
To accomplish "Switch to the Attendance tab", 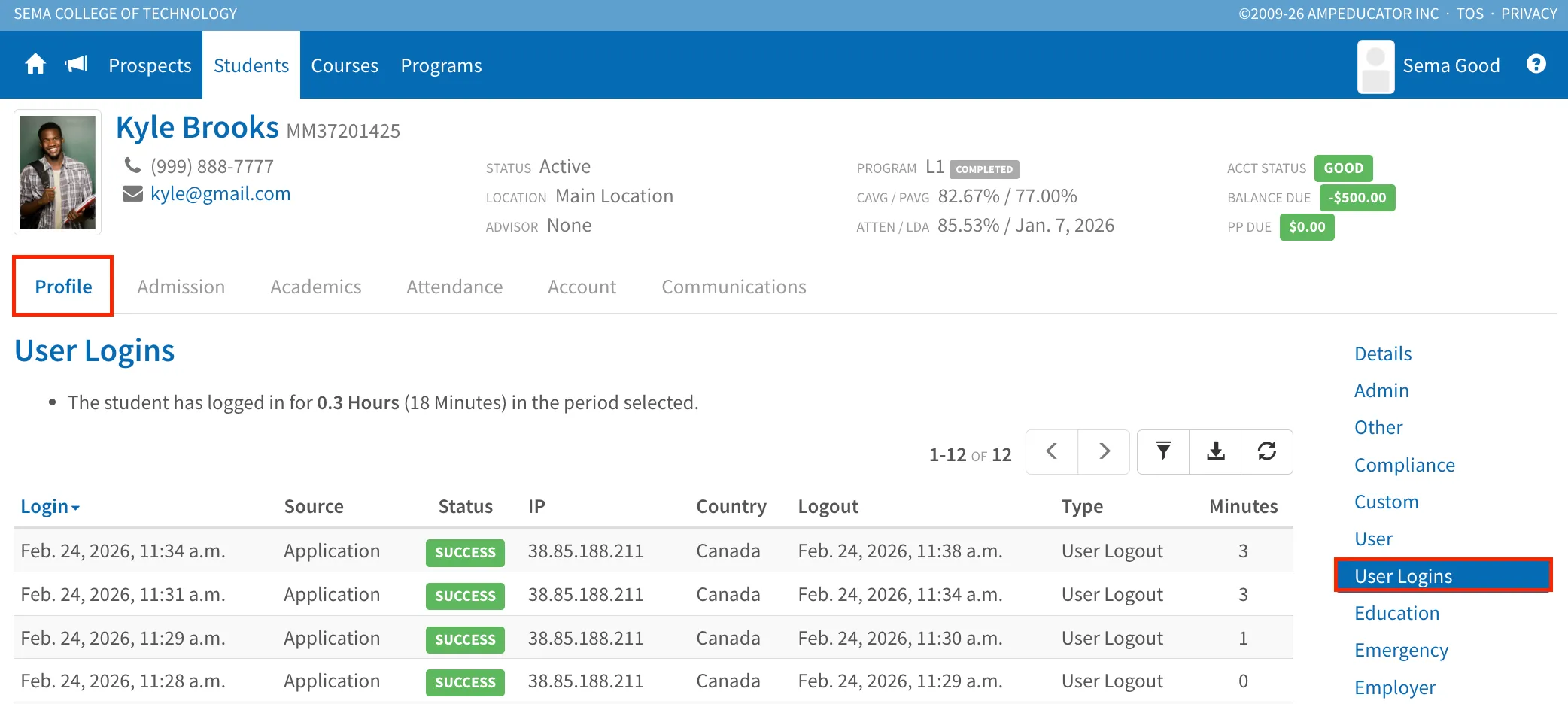I will pyautogui.click(x=454, y=287).
